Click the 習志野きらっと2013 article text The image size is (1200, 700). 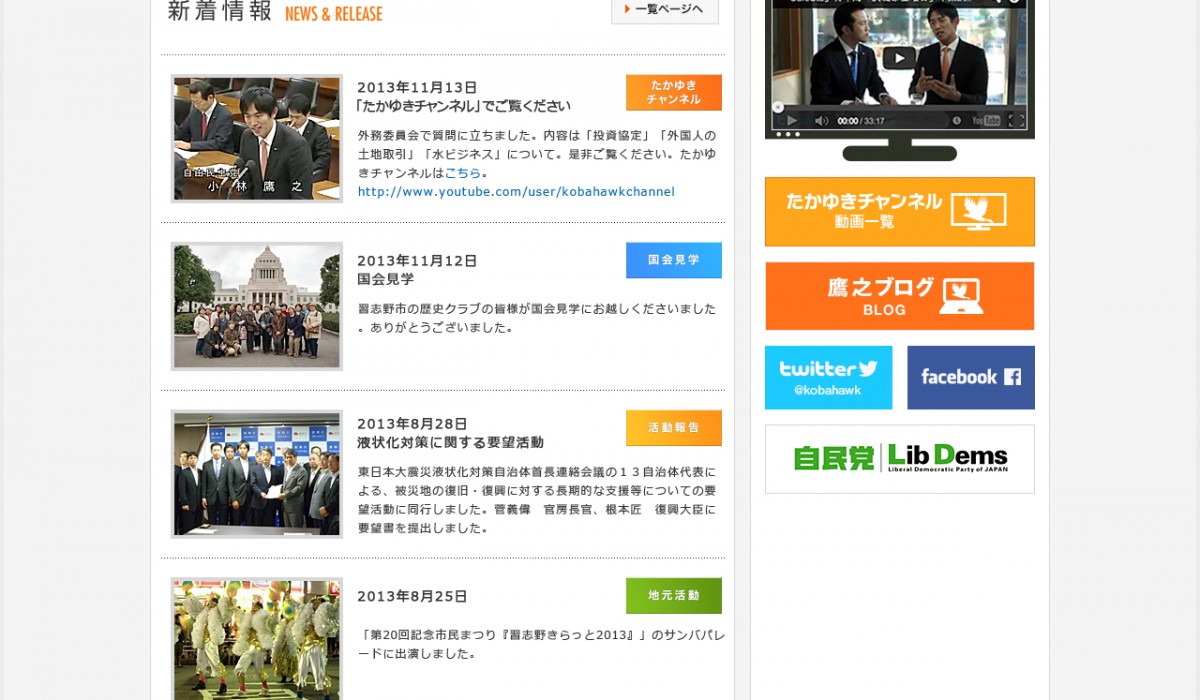[x=541, y=644]
